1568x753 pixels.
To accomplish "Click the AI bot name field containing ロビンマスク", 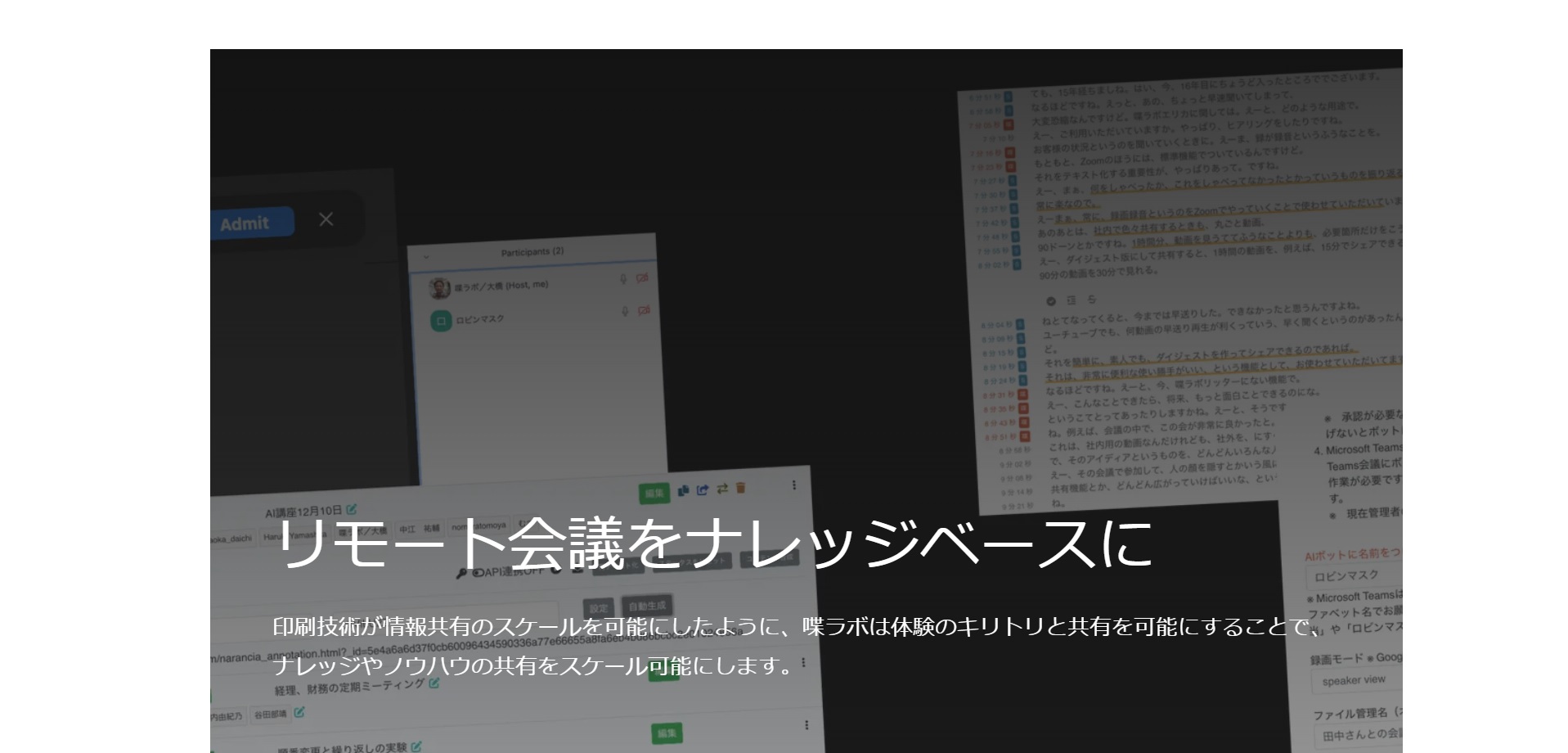I will (x=1354, y=575).
